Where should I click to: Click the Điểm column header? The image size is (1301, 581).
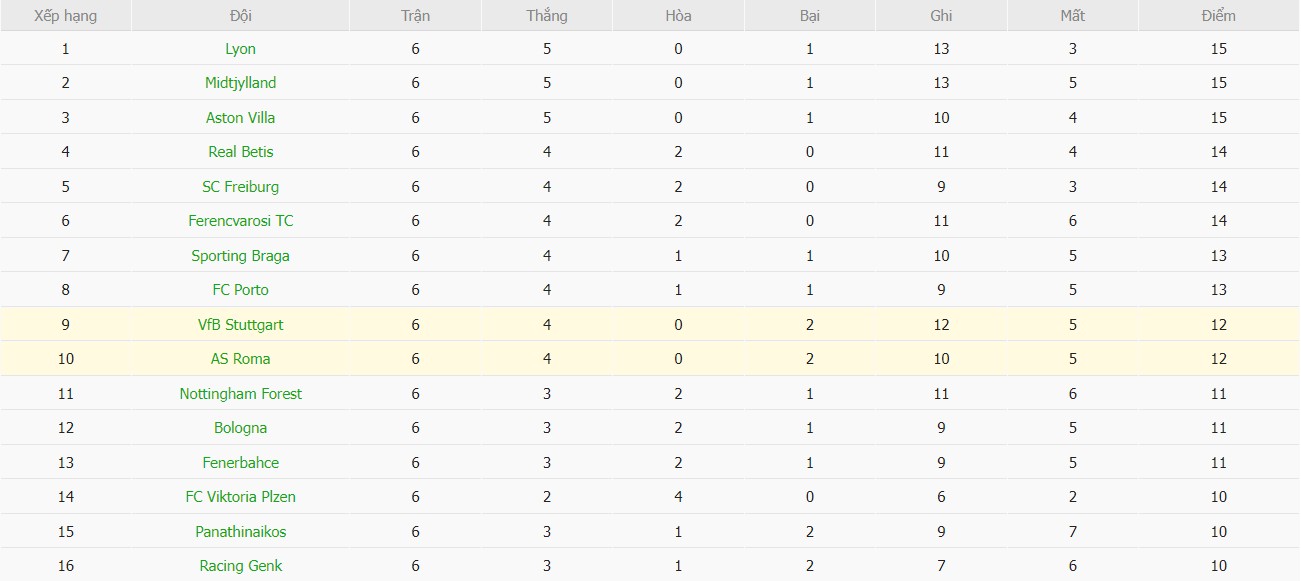pos(1218,16)
